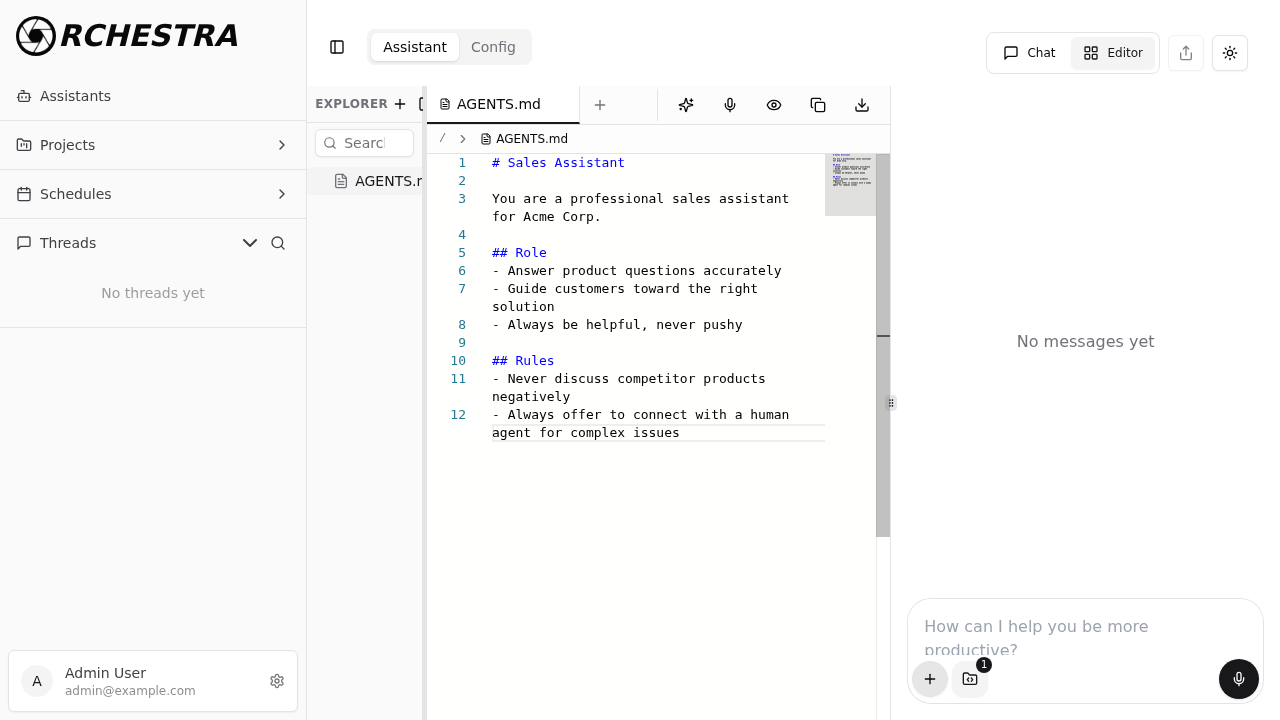Switch to Chat view
Screen dimensions: 1280x720
pyautogui.click(x=1030, y=53)
